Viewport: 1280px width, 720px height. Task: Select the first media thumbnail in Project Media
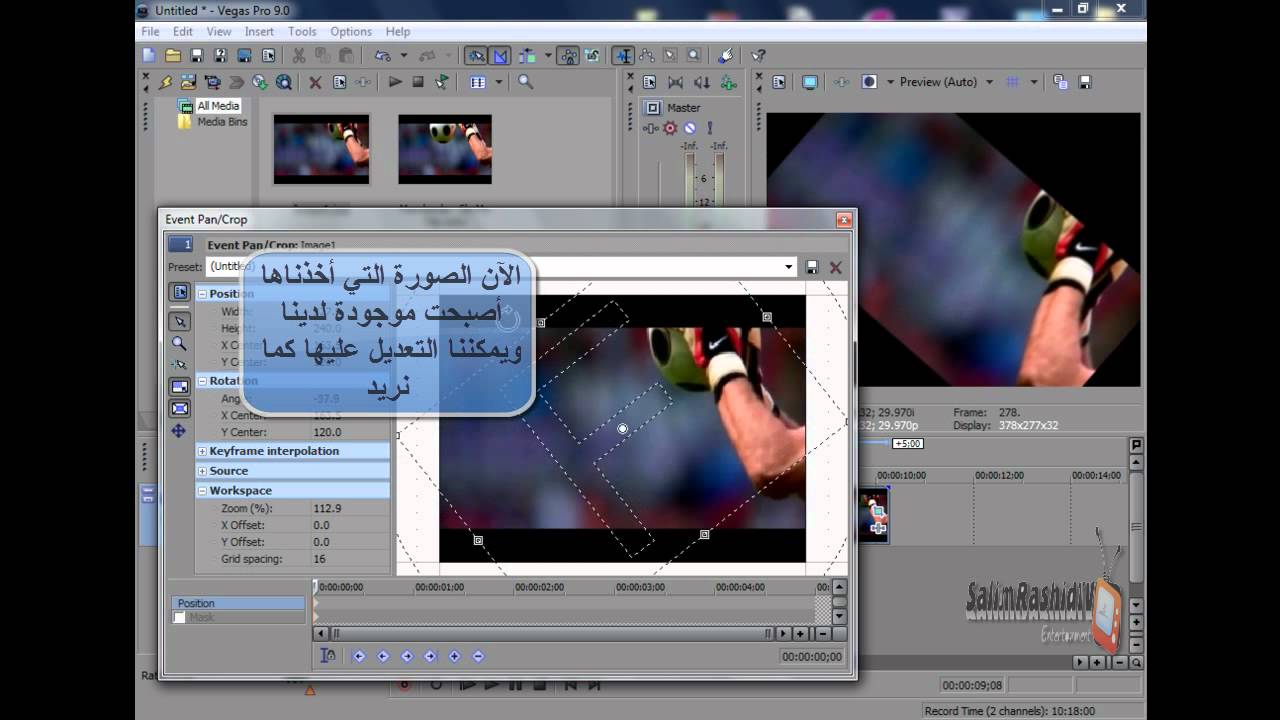(x=322, y=149)
